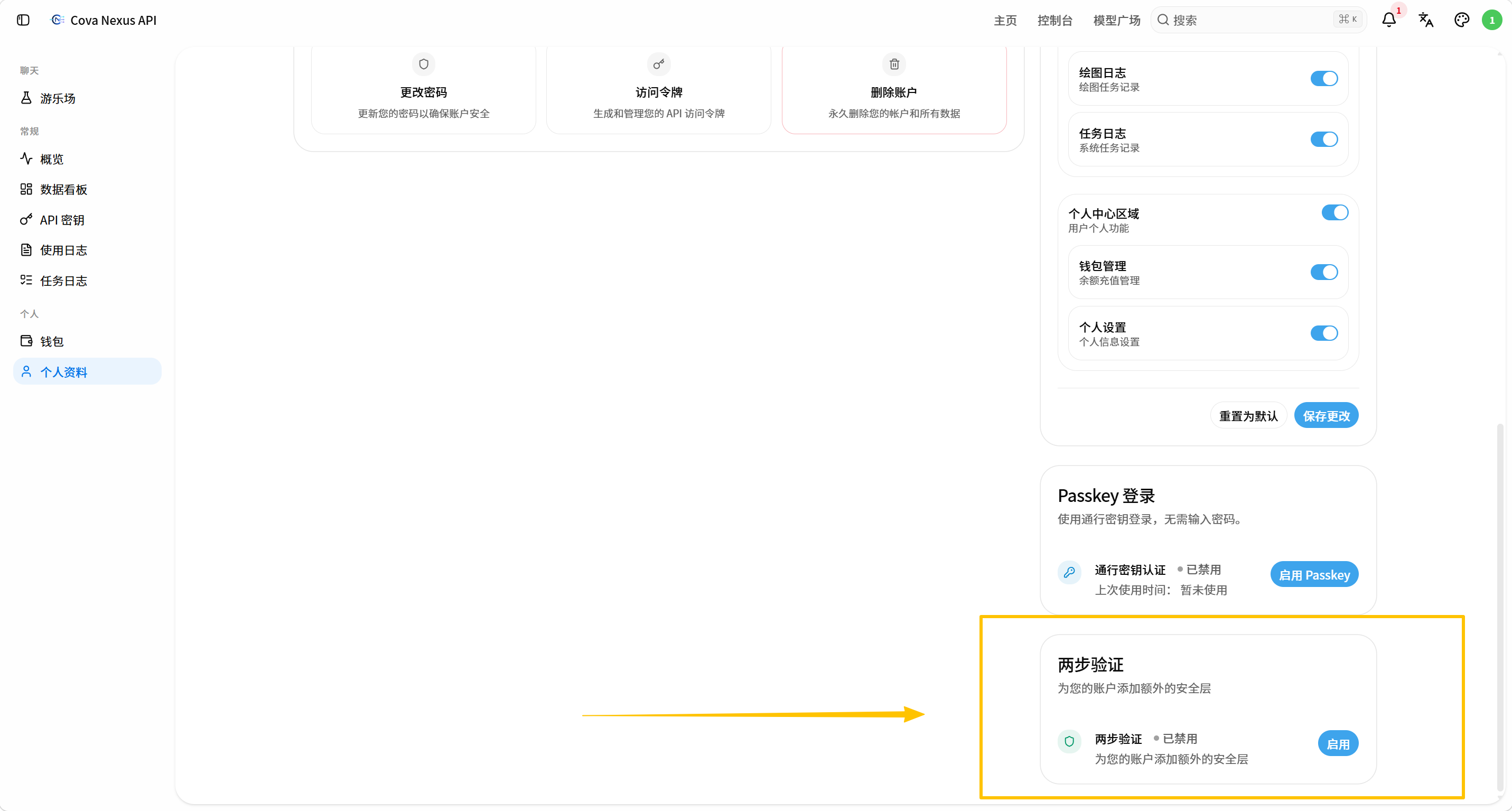Click the ⌘K shortcut hint

(x=1347, y=20)
